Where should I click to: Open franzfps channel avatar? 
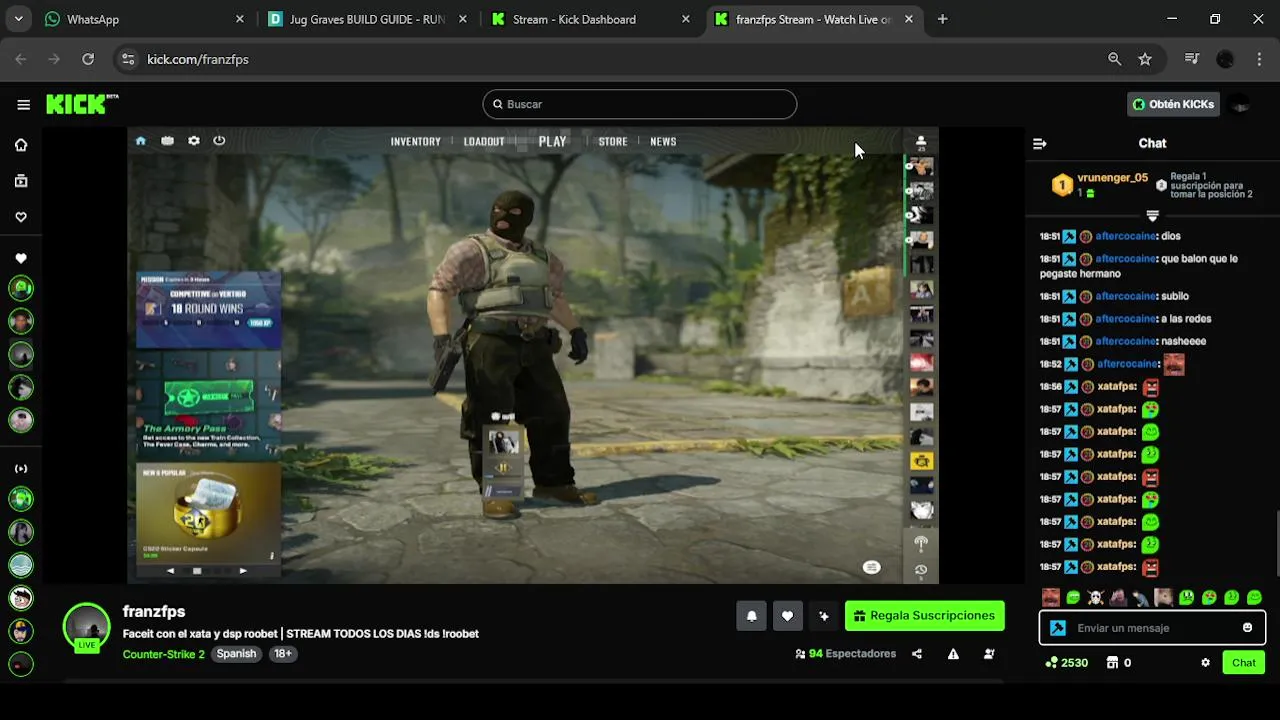pos(86,627)
